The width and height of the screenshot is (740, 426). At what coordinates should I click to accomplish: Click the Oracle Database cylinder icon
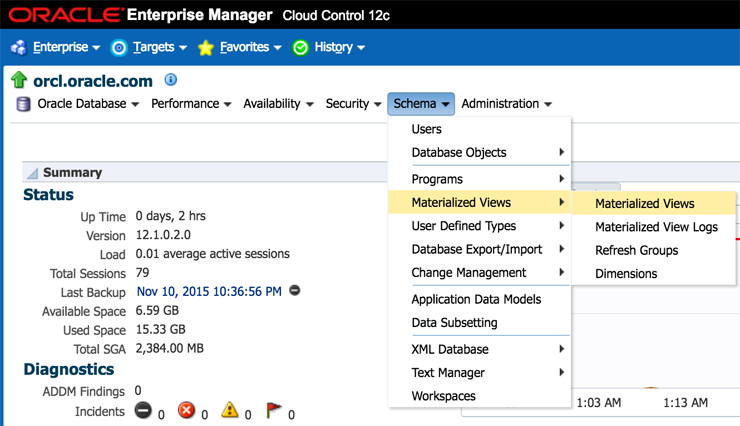[x=23, y=104]
